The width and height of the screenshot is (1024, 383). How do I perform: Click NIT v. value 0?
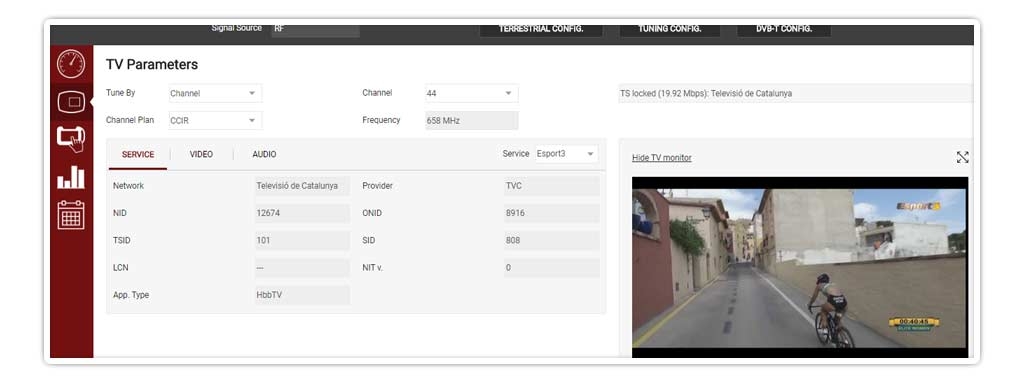(551, 268)
